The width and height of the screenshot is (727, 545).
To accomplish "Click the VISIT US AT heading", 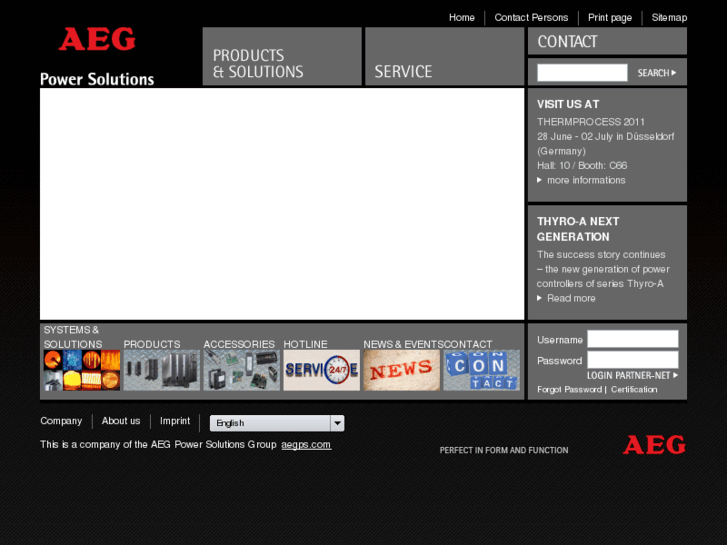I will (x=568, y=104).
